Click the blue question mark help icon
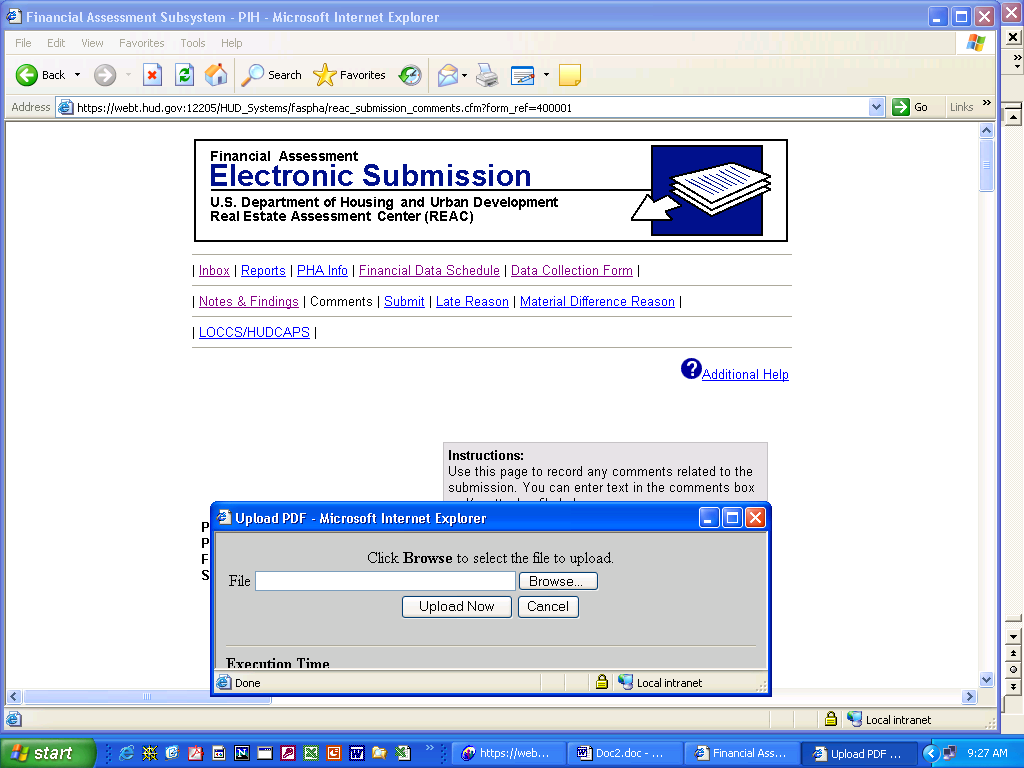1024x768 pixels. tap(691, 369)
